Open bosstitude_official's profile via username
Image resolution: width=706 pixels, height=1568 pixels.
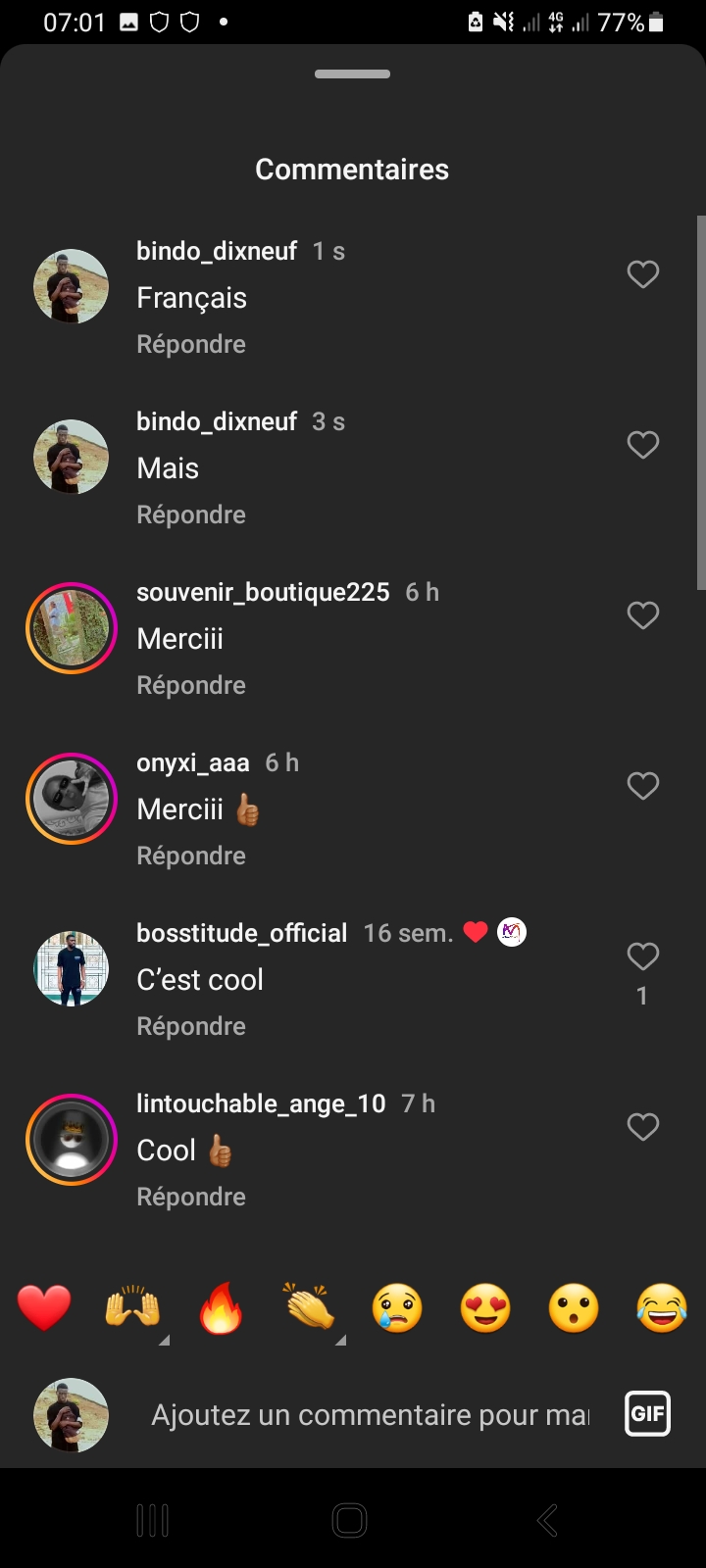click(242, 933)
